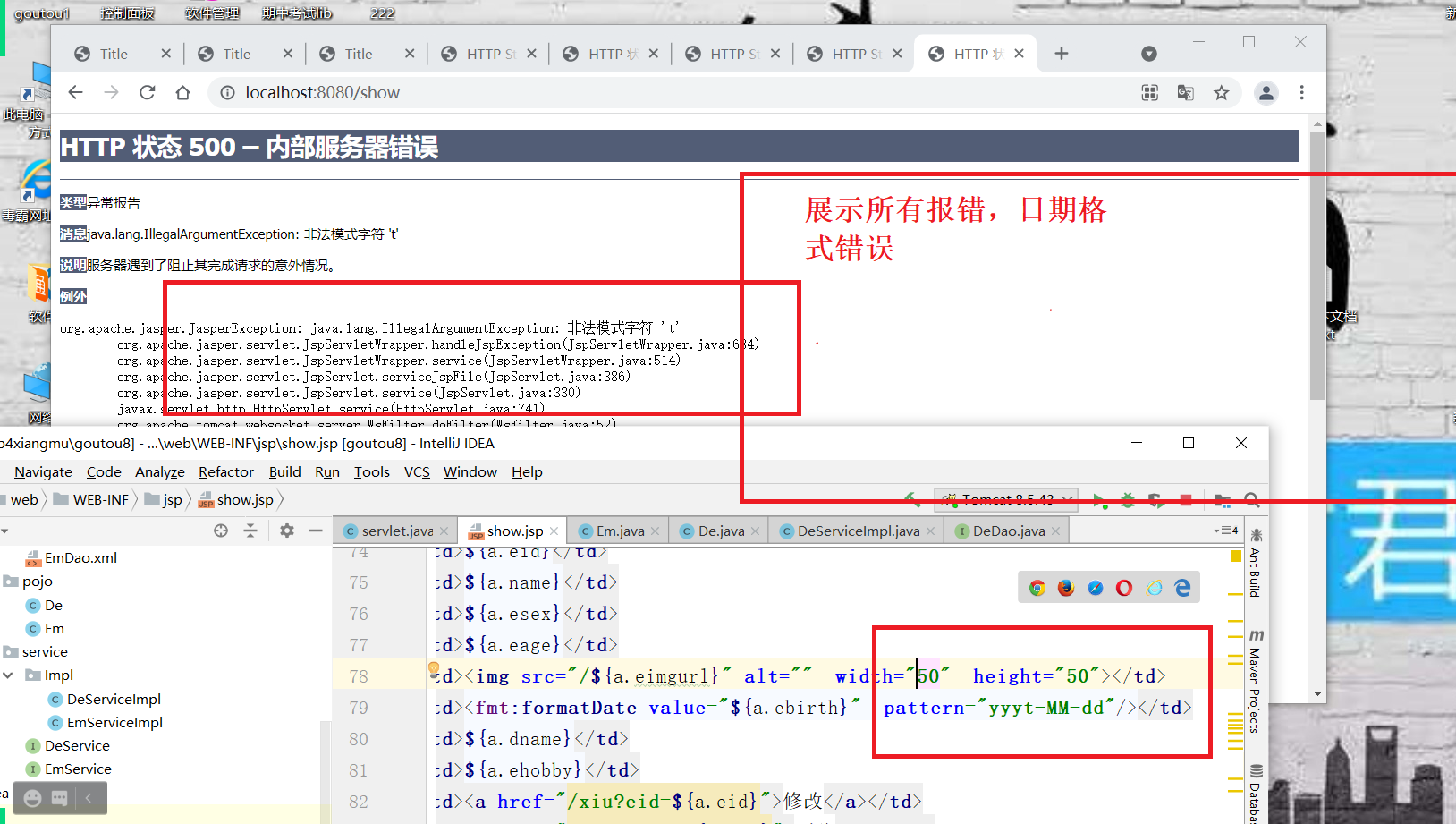The image size is (1456, 824).
Task: Preview in Opera browser icon
Action: tap(1124, 588)
